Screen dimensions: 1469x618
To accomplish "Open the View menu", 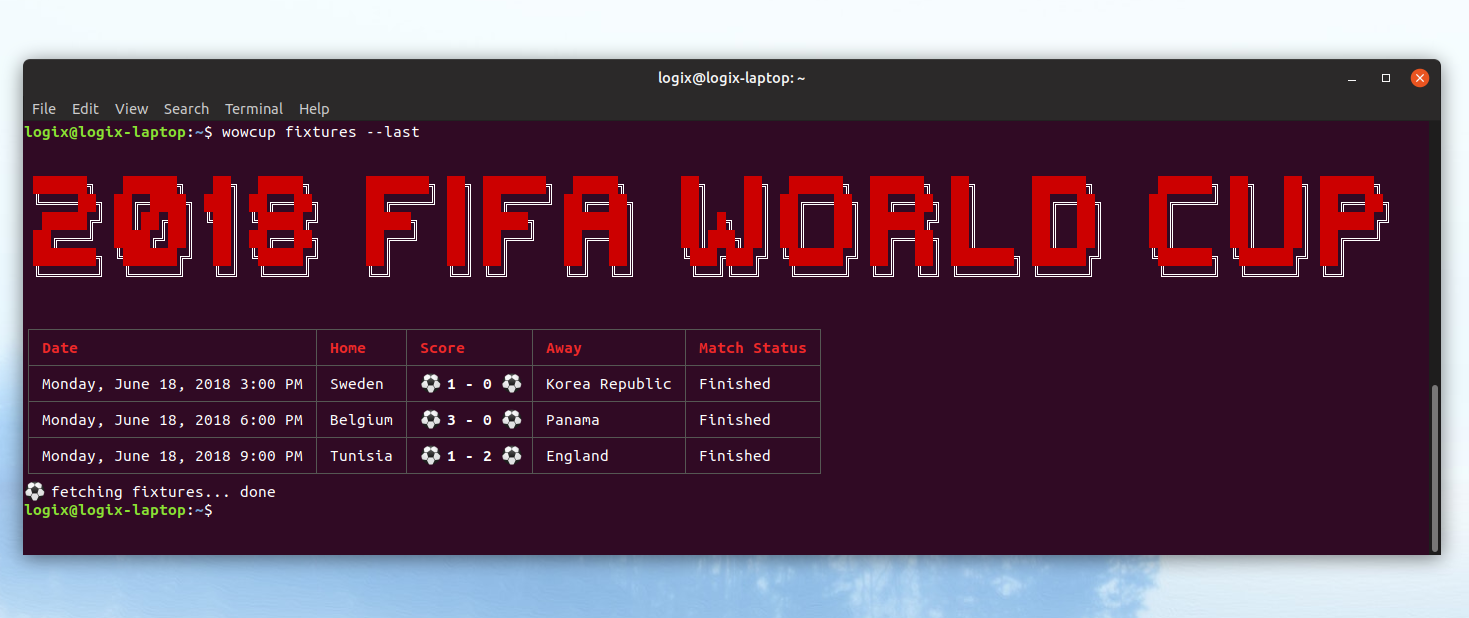I will tap(131, 108).
